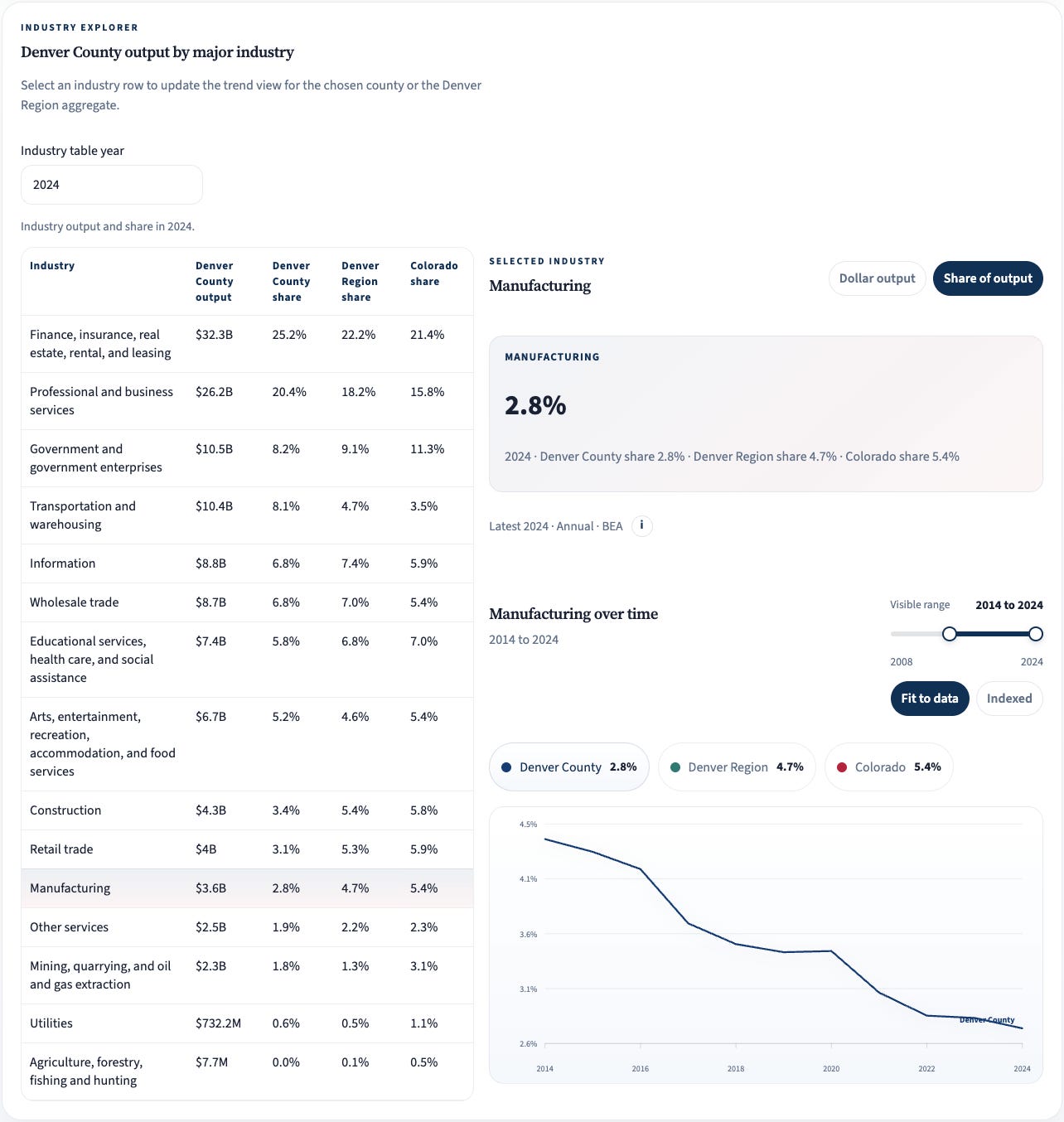Image resolution: width=1064 pixels, height=1122 pixels.
Task: Select Educational services, health care row
Action: coord(247,660)
